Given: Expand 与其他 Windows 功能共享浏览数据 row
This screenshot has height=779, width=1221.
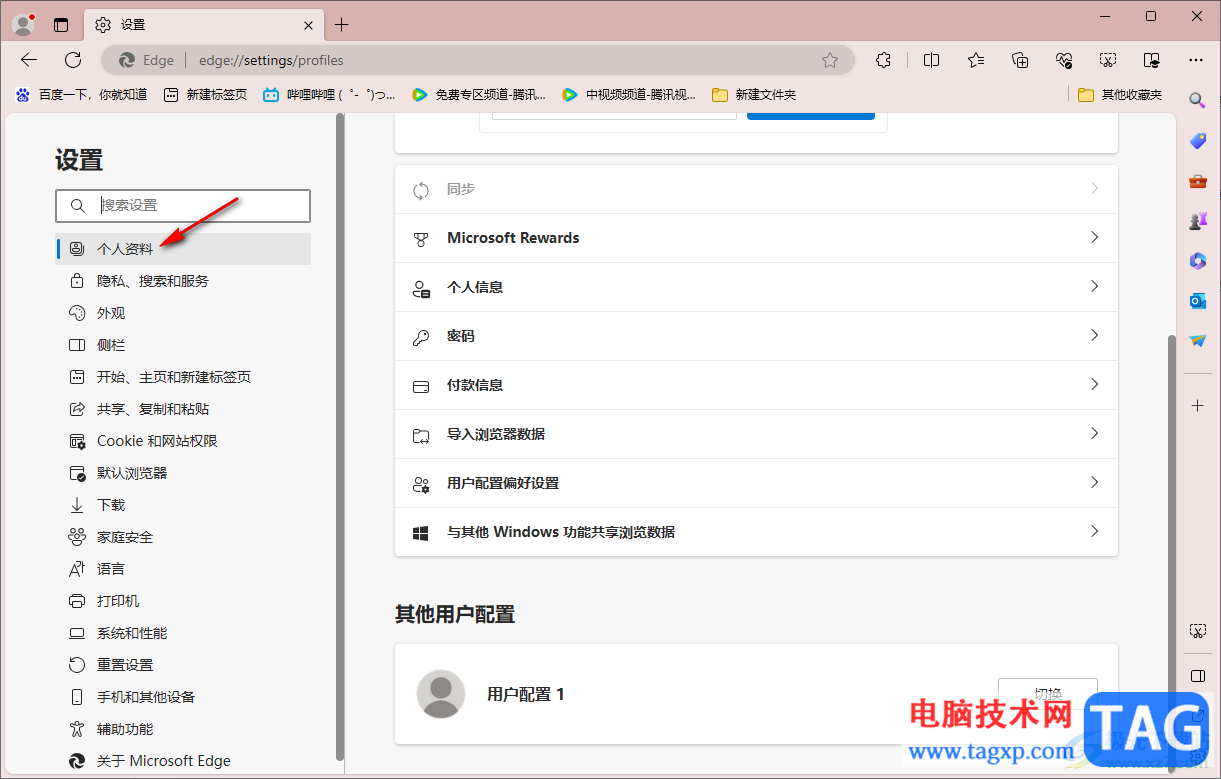Looking at the screenshot, I should 756,532.
